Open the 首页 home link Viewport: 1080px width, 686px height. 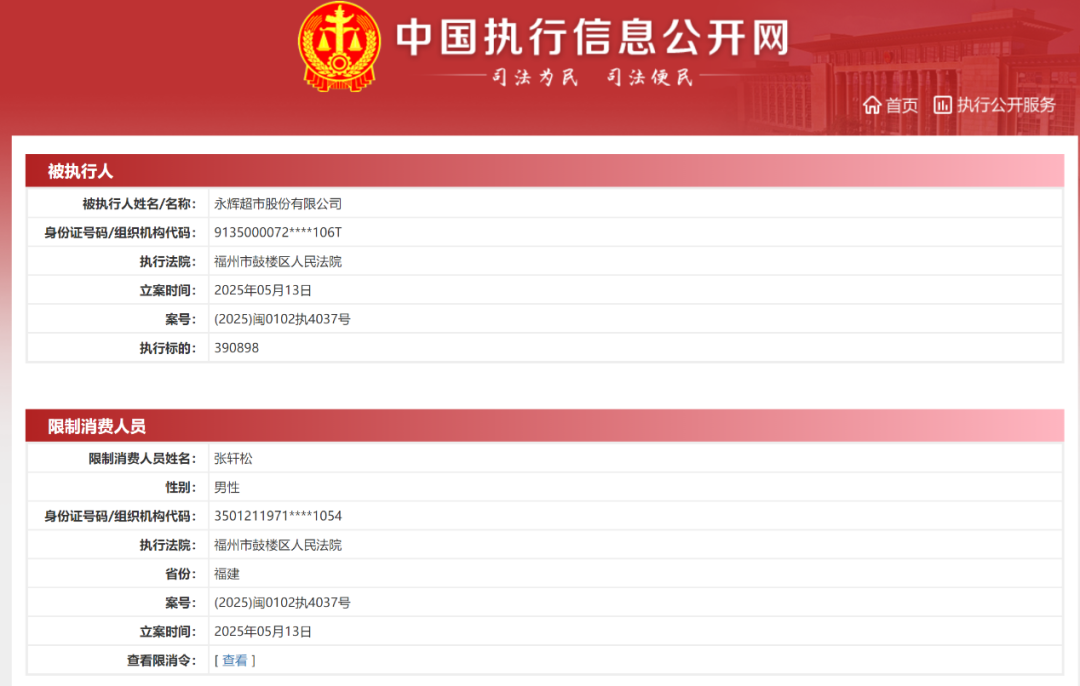[x=902, y=105]
